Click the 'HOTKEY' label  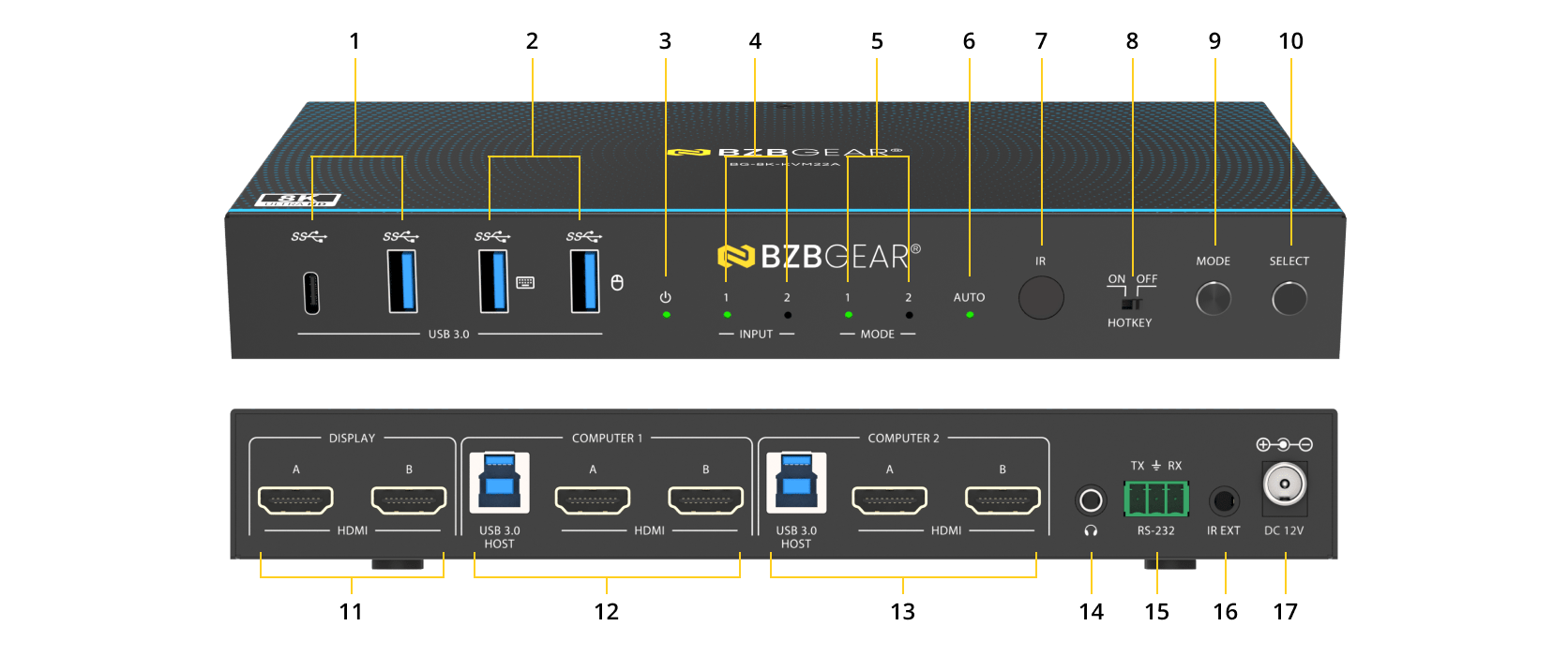(x=1130, y=322)
